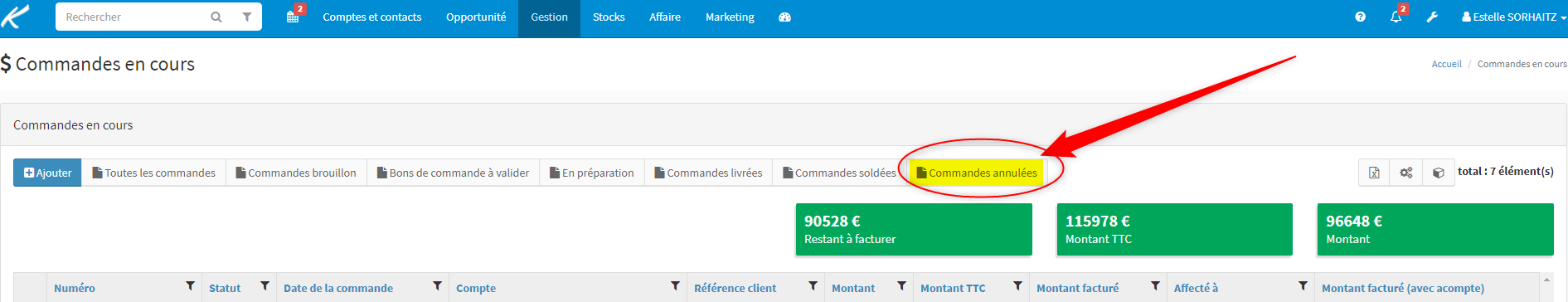The height and width of the screenshot is (302, 1568).
Task: Open the dashboard gauge icon in navbar
Action: [x=784, y=17]
